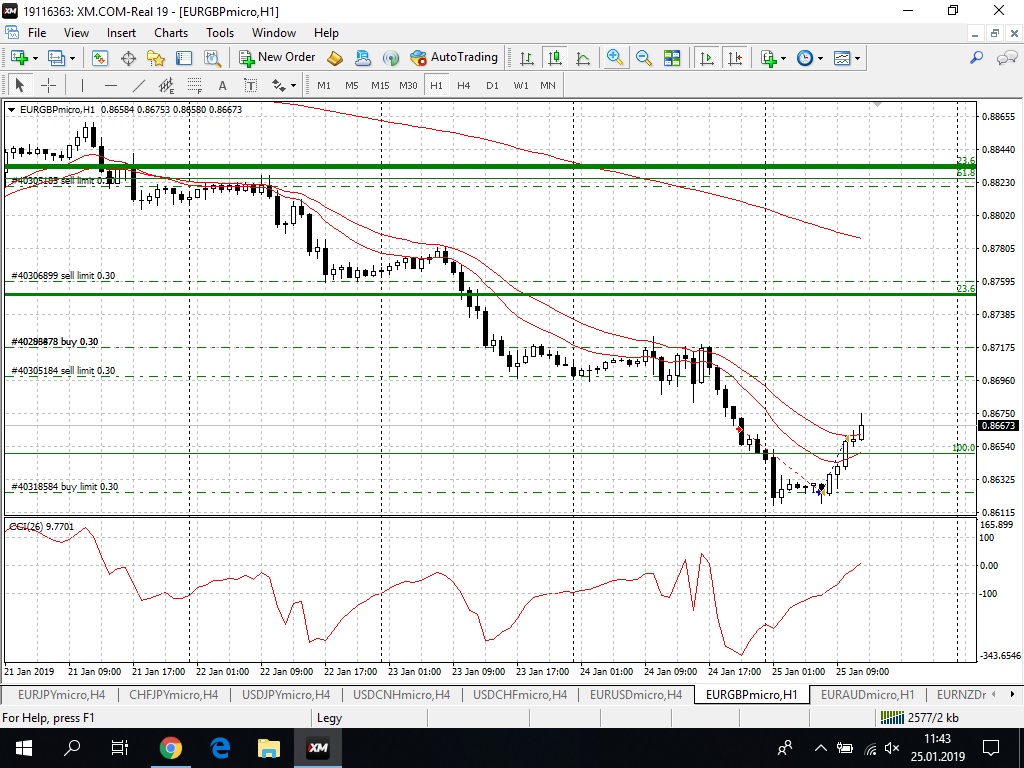Click the sell limit 0.30 order line label
Screen dimensions: 1024x768
[x=63, y=276]
